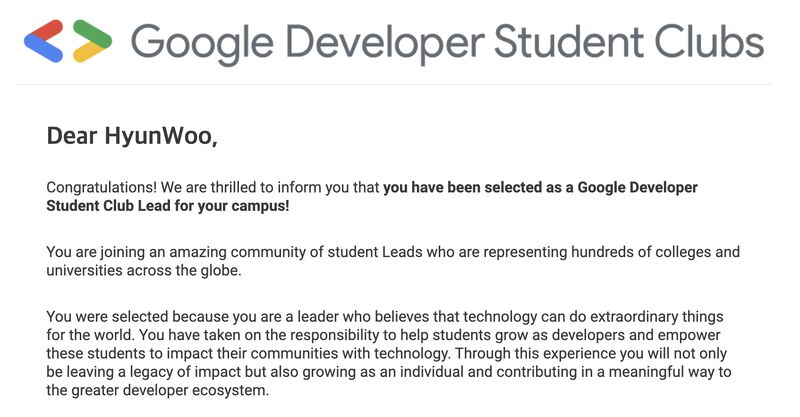Click the line starting "be leaving a legacy of impact"
Image resolution: width=800 pixels, height=417 pixels.
point(389,372)
